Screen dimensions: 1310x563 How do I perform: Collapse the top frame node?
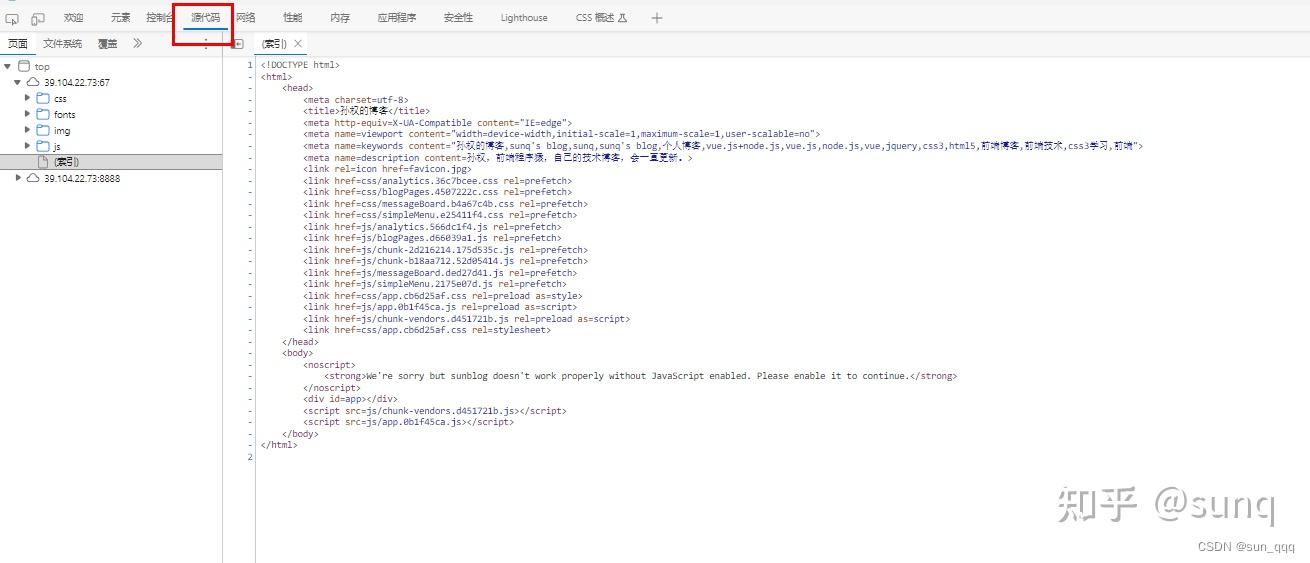8,66
